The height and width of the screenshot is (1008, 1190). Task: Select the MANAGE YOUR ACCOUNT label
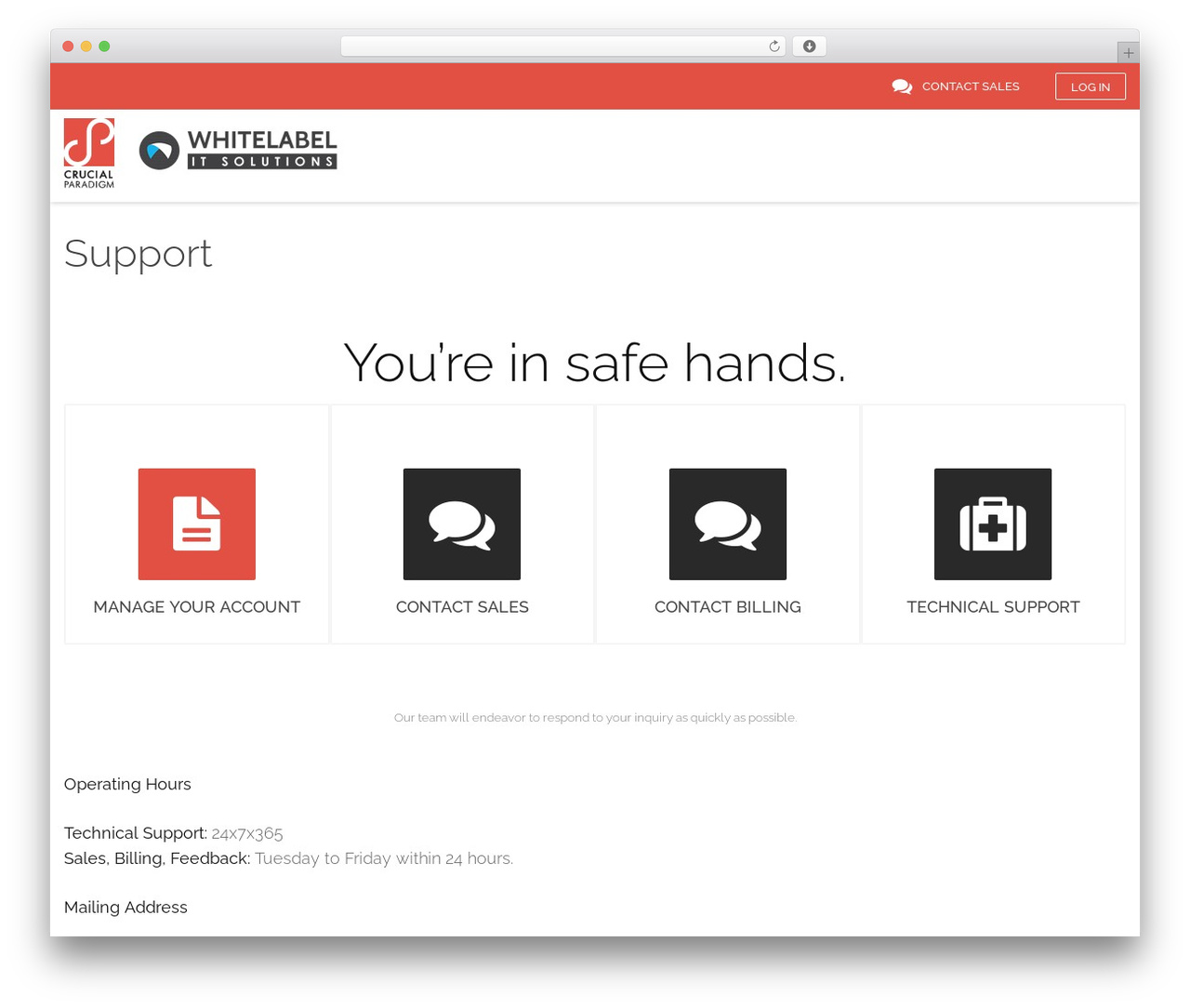tap(197, 607)
